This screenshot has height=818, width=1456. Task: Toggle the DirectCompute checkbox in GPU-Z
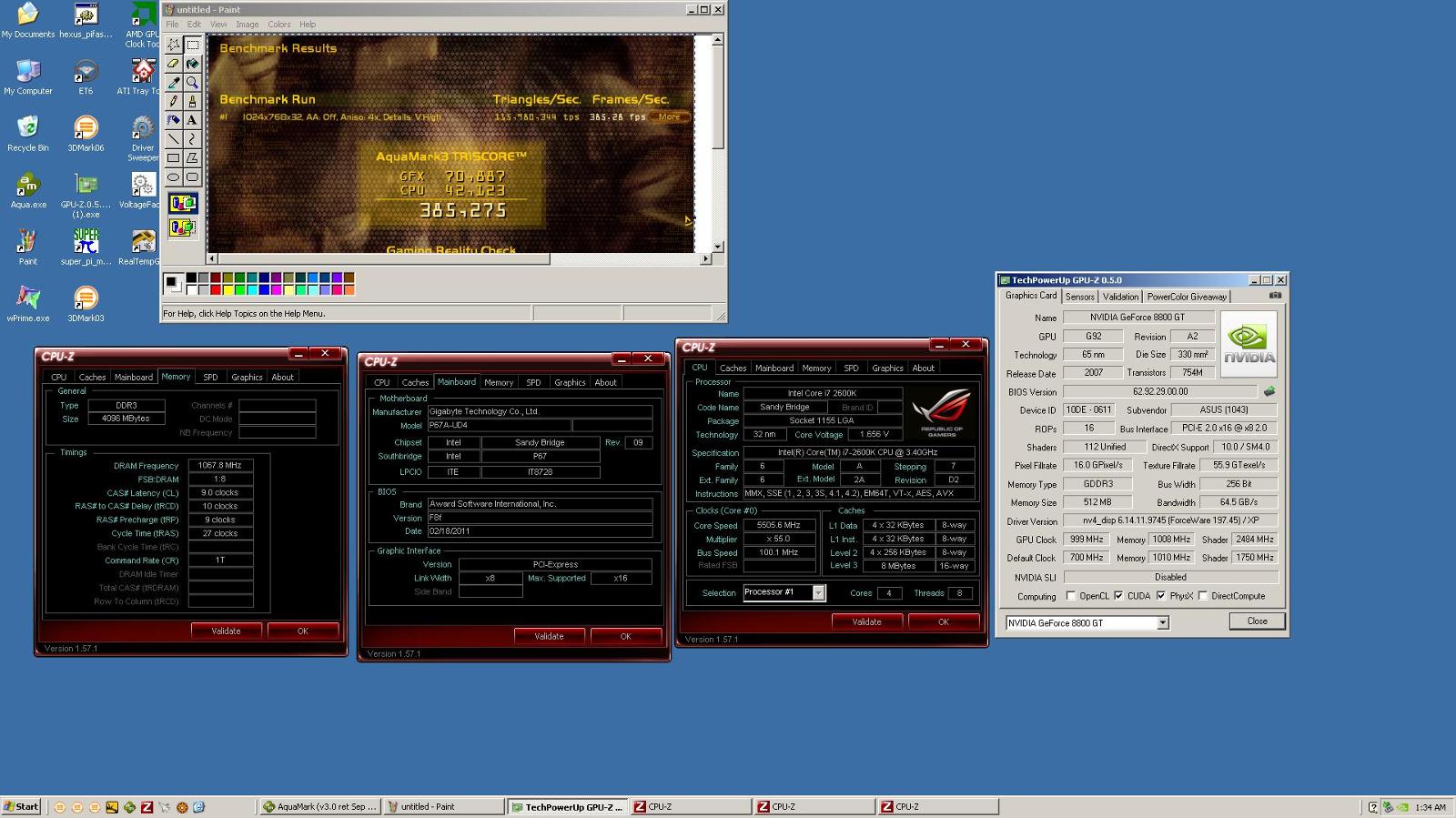[1203, 596]
